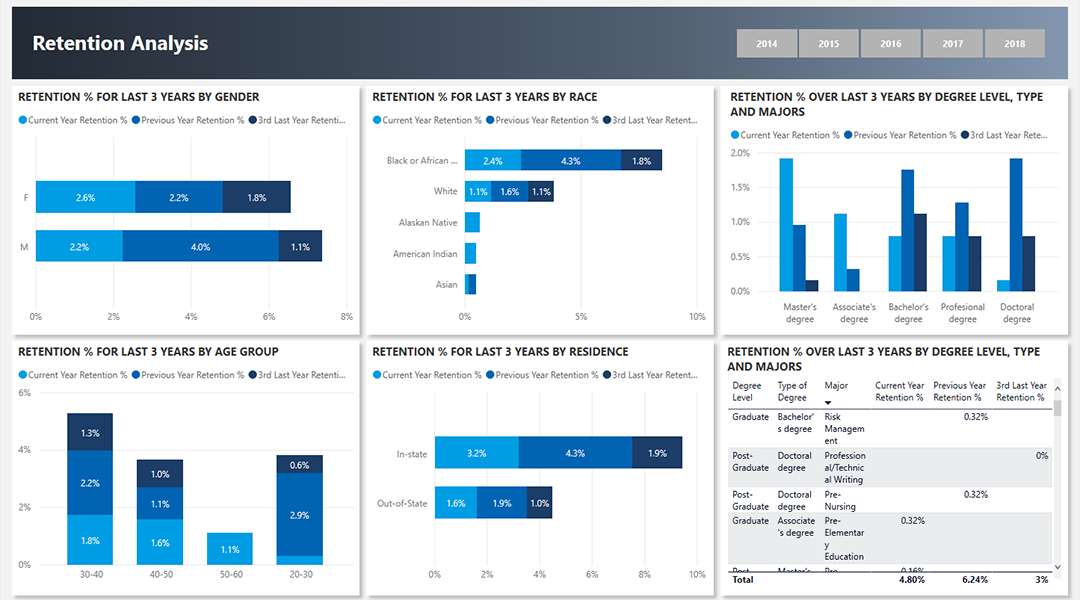1080x600 pixels.
Task: Select the White 1.6% bar segment
Action: click(x=510, y=192)
